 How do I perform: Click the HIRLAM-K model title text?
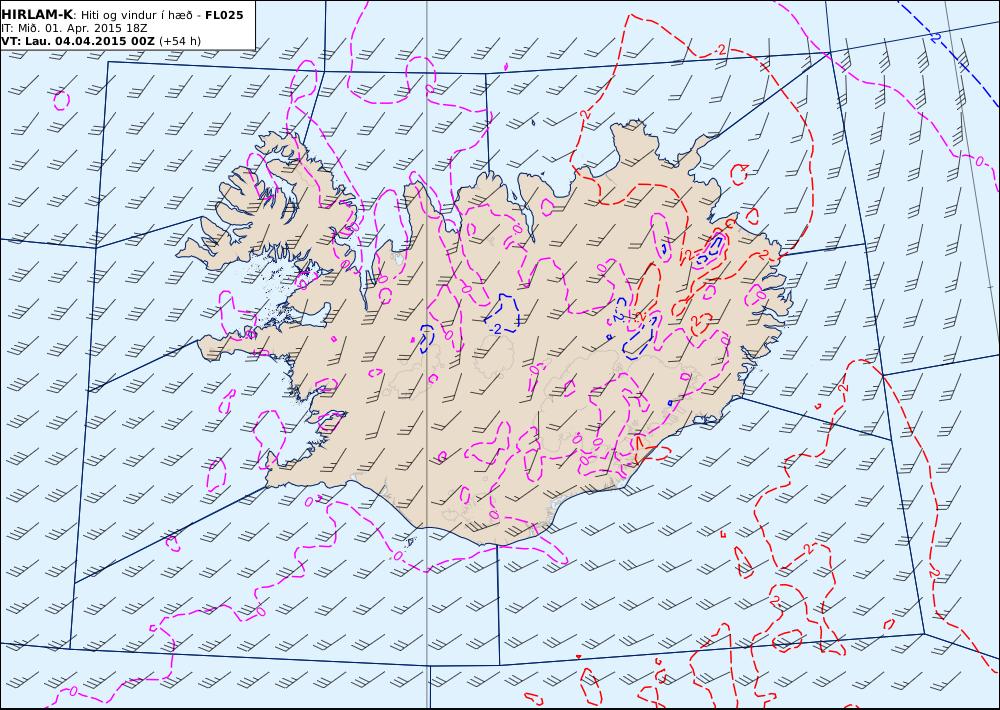pos(37,15)
